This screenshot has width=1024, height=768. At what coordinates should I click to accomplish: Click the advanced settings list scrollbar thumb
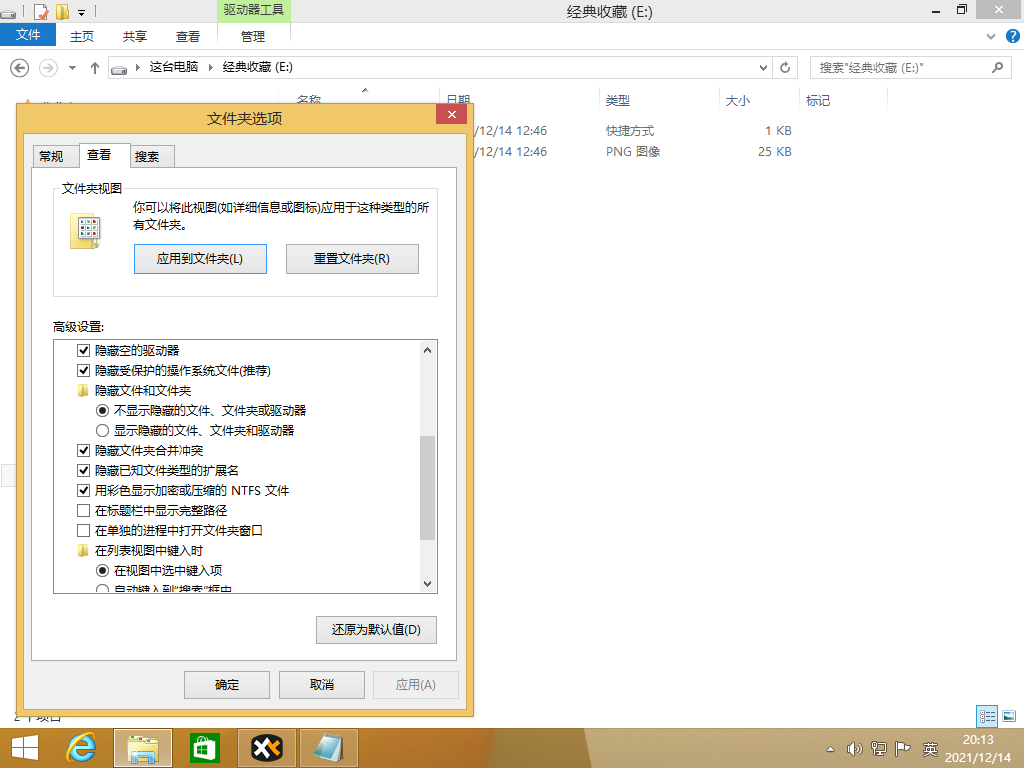(428, 488)
